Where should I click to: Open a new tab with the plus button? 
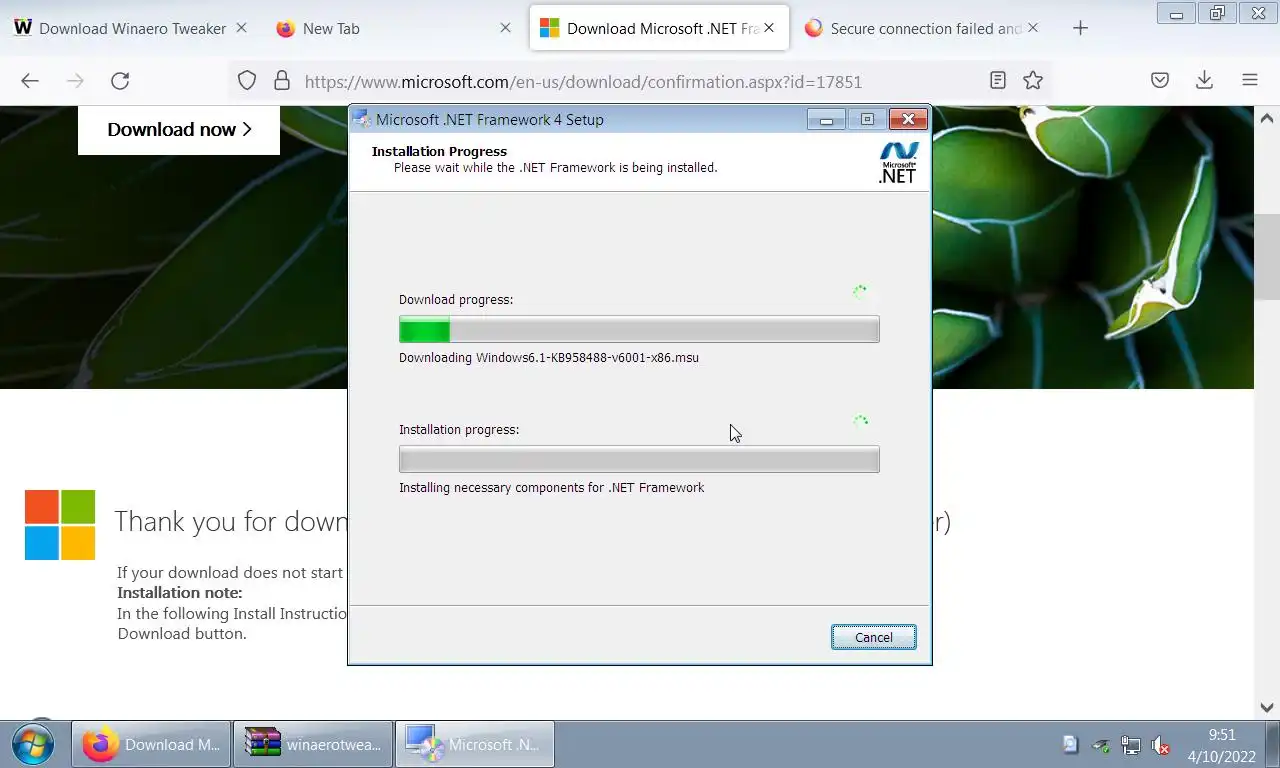click(x=1080, y=28)
